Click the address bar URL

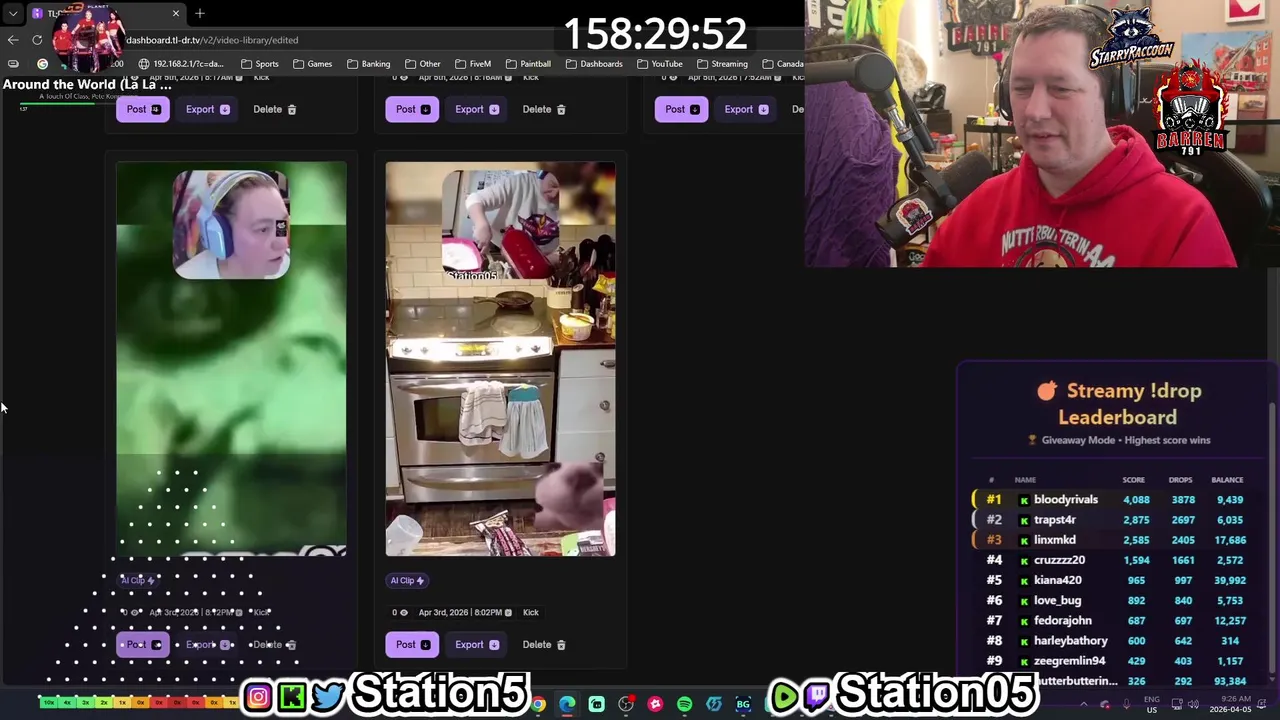(x=212, y=40)
